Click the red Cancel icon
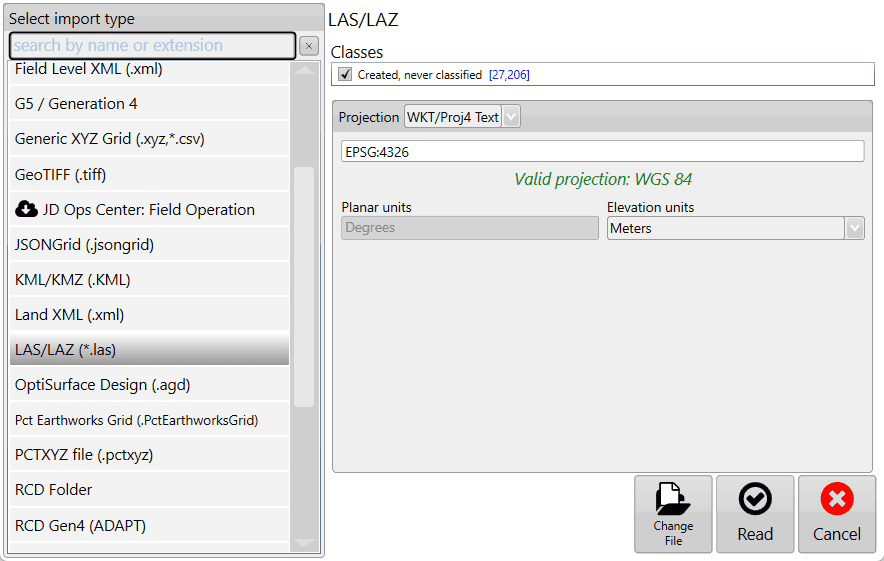The image size is (884, 561). pos(837,499)
